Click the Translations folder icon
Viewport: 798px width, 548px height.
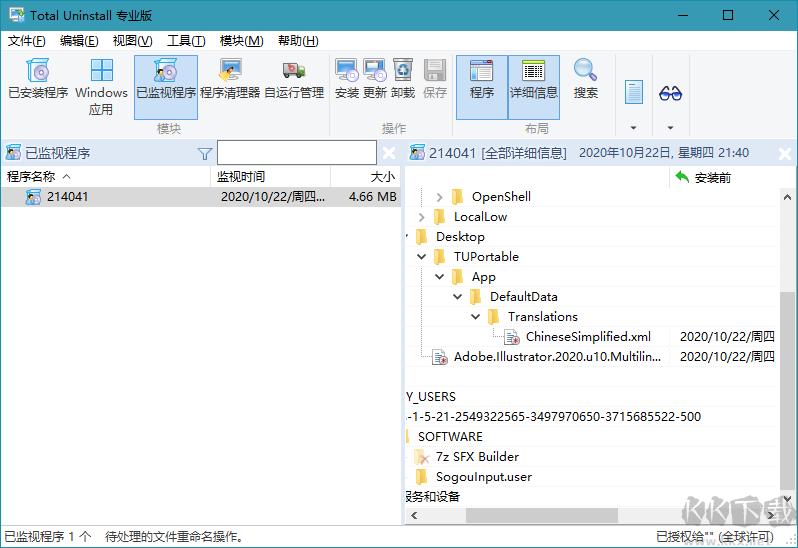point(493,316)
